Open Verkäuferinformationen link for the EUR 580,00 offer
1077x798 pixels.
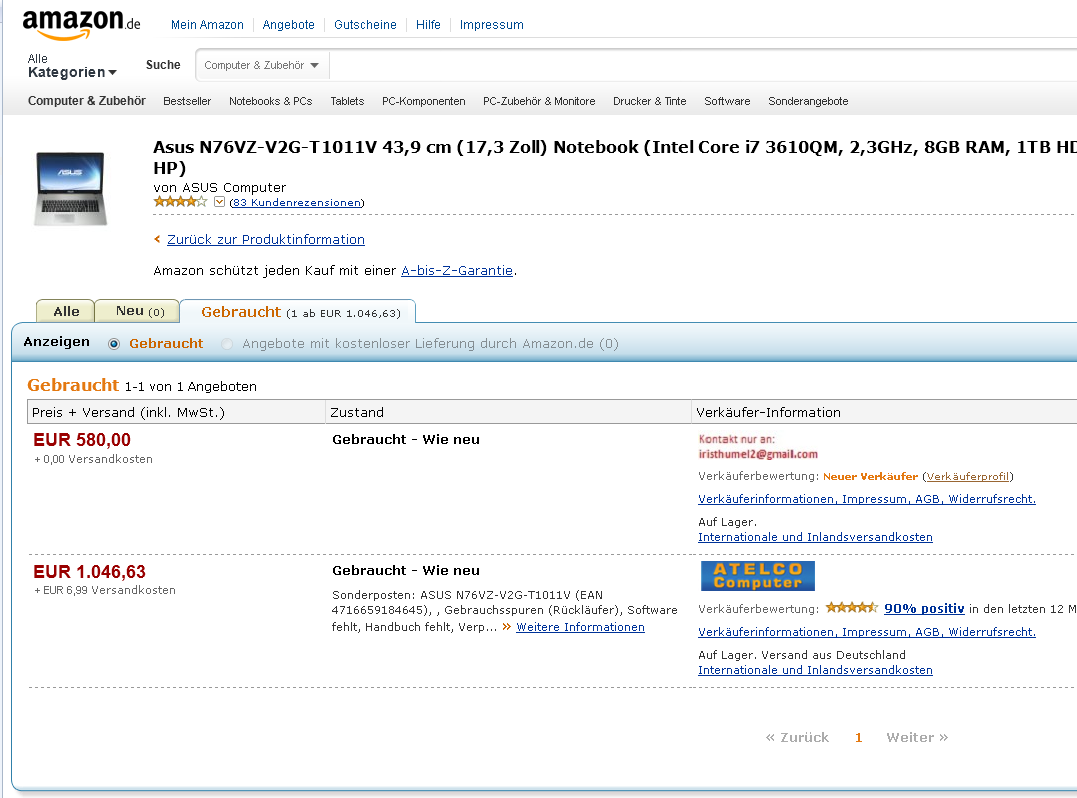tap(867, 499)
